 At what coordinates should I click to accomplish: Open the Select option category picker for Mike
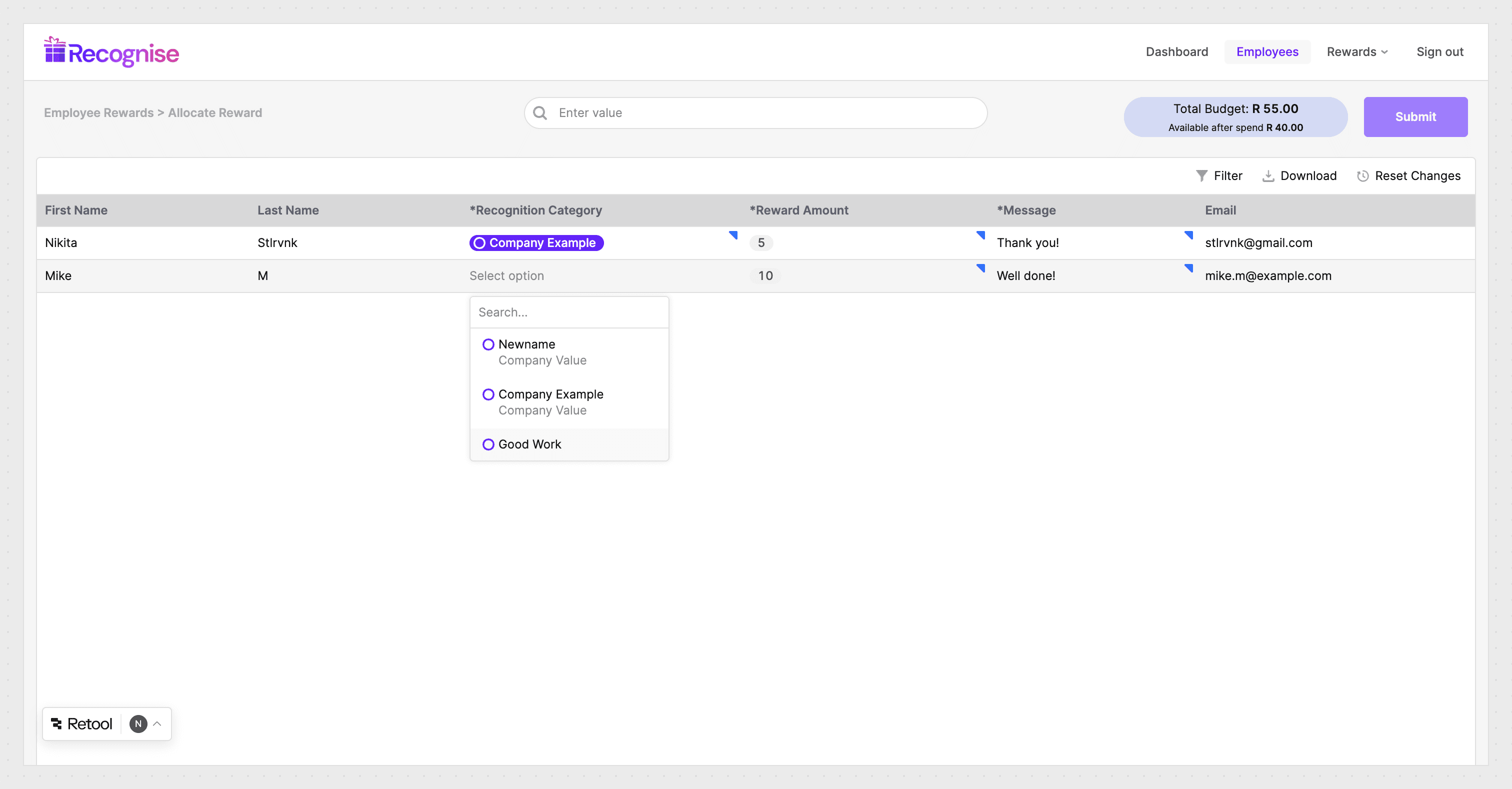(507, 275)
